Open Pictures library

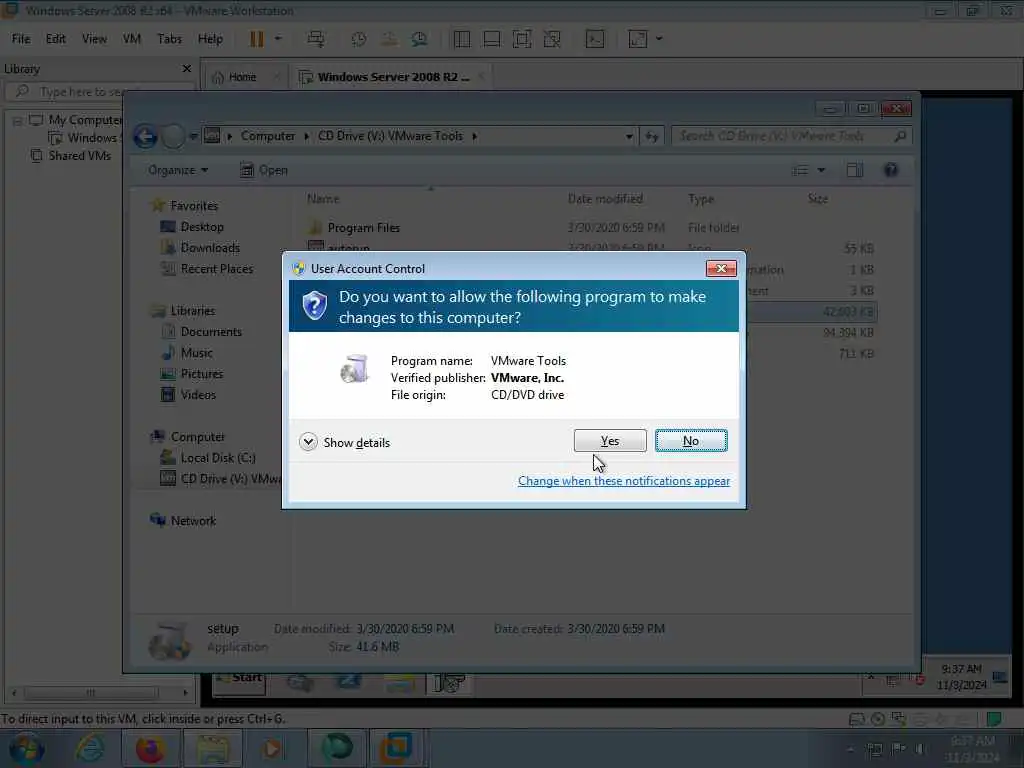click(201, 374)
